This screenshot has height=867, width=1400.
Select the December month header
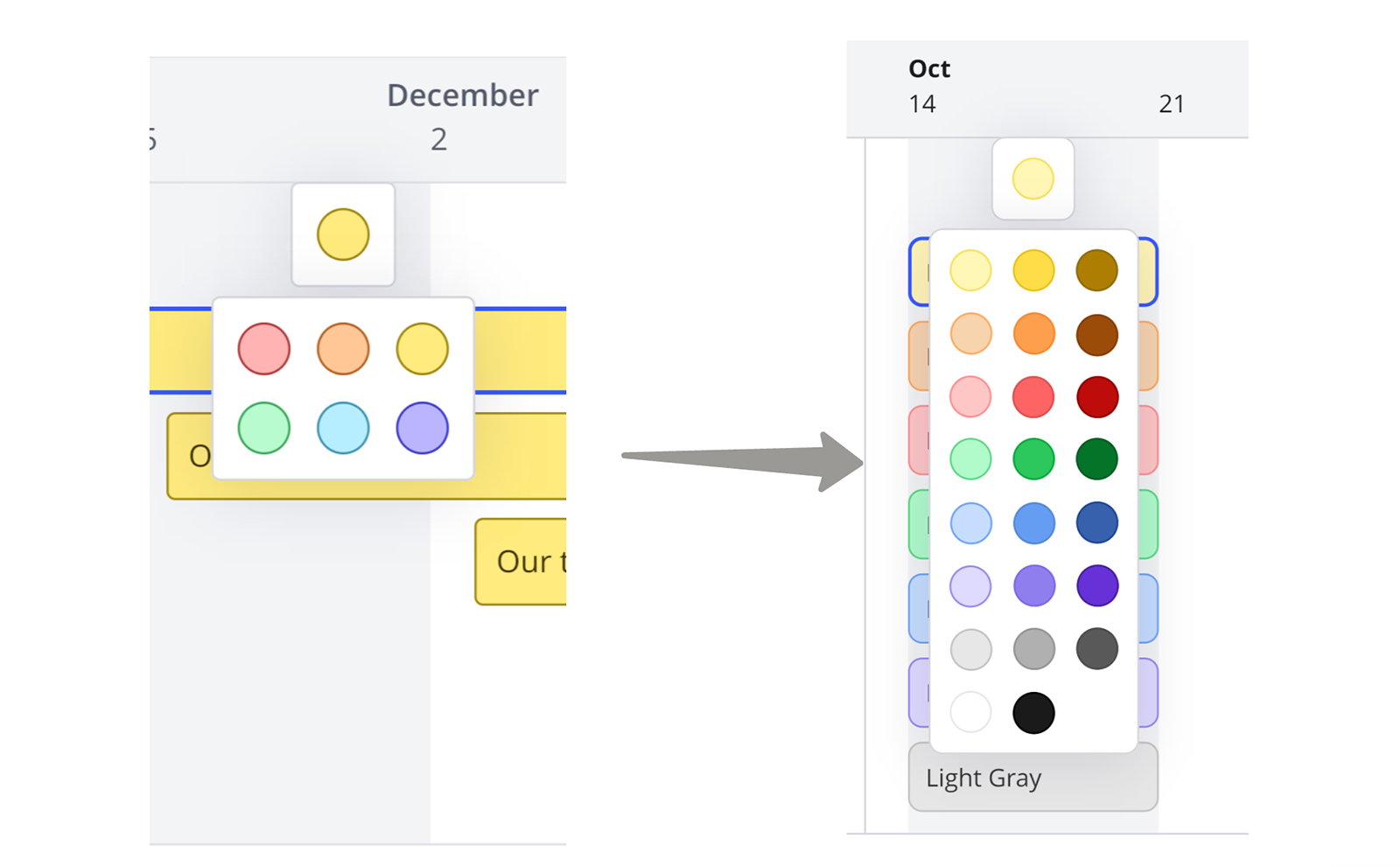(462, 95)
